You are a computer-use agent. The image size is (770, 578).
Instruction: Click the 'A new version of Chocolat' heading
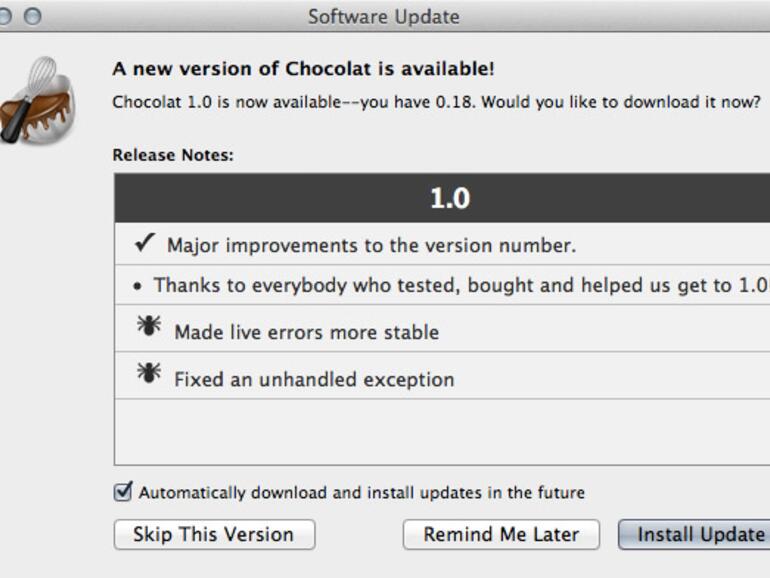coord(303,69)
